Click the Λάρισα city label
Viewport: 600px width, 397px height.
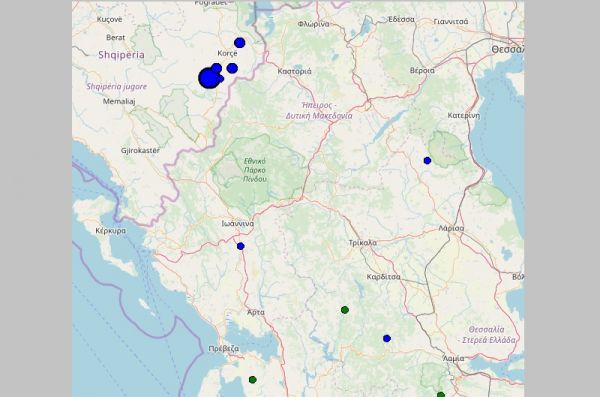coord(451,229)
